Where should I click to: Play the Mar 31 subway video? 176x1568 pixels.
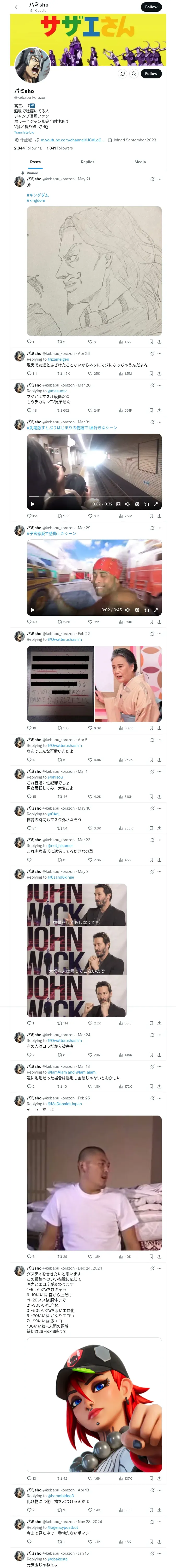click(33, 504)
